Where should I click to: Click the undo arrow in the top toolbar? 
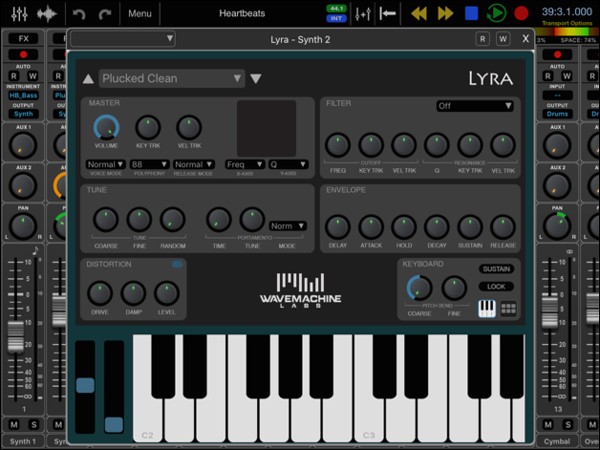coord(79,14)
